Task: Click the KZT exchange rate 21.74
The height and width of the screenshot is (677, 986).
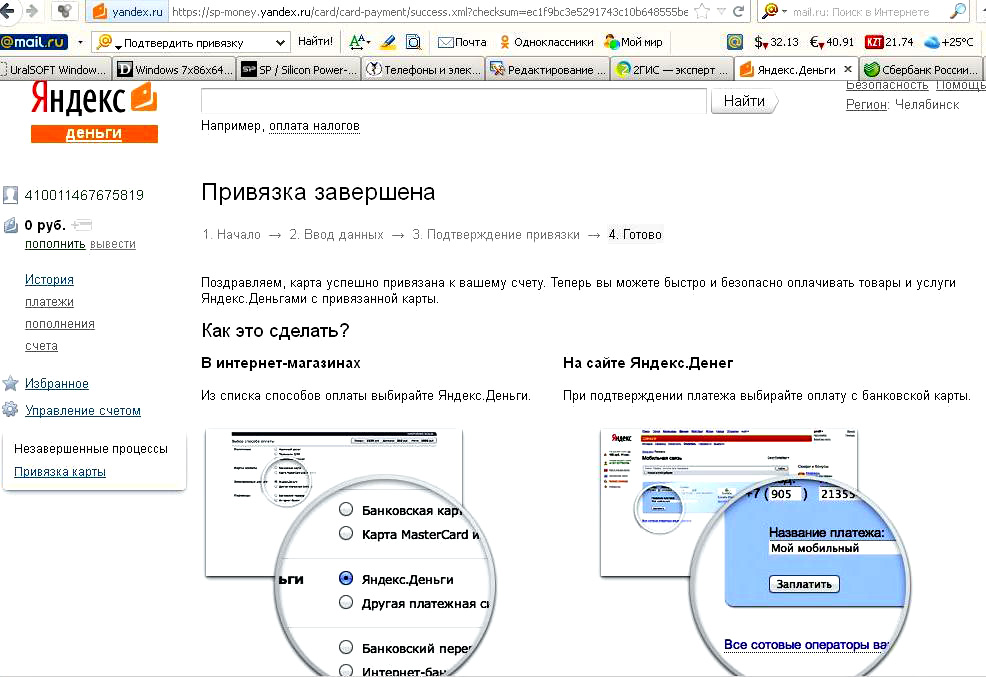Action: pos(889,42)
